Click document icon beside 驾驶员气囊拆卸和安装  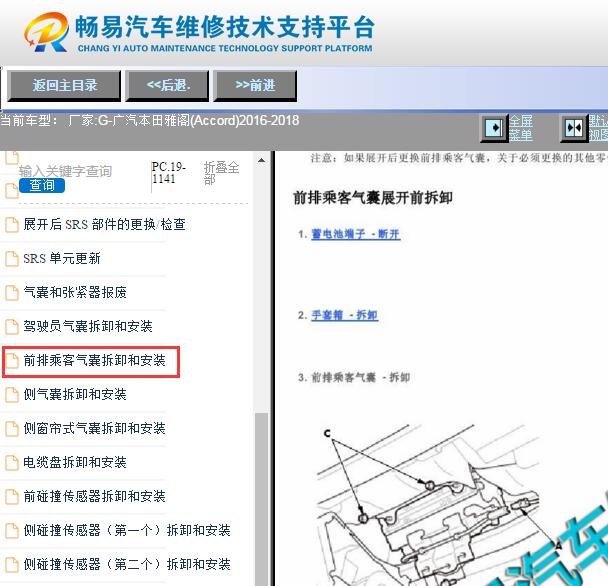click(12, 327)
